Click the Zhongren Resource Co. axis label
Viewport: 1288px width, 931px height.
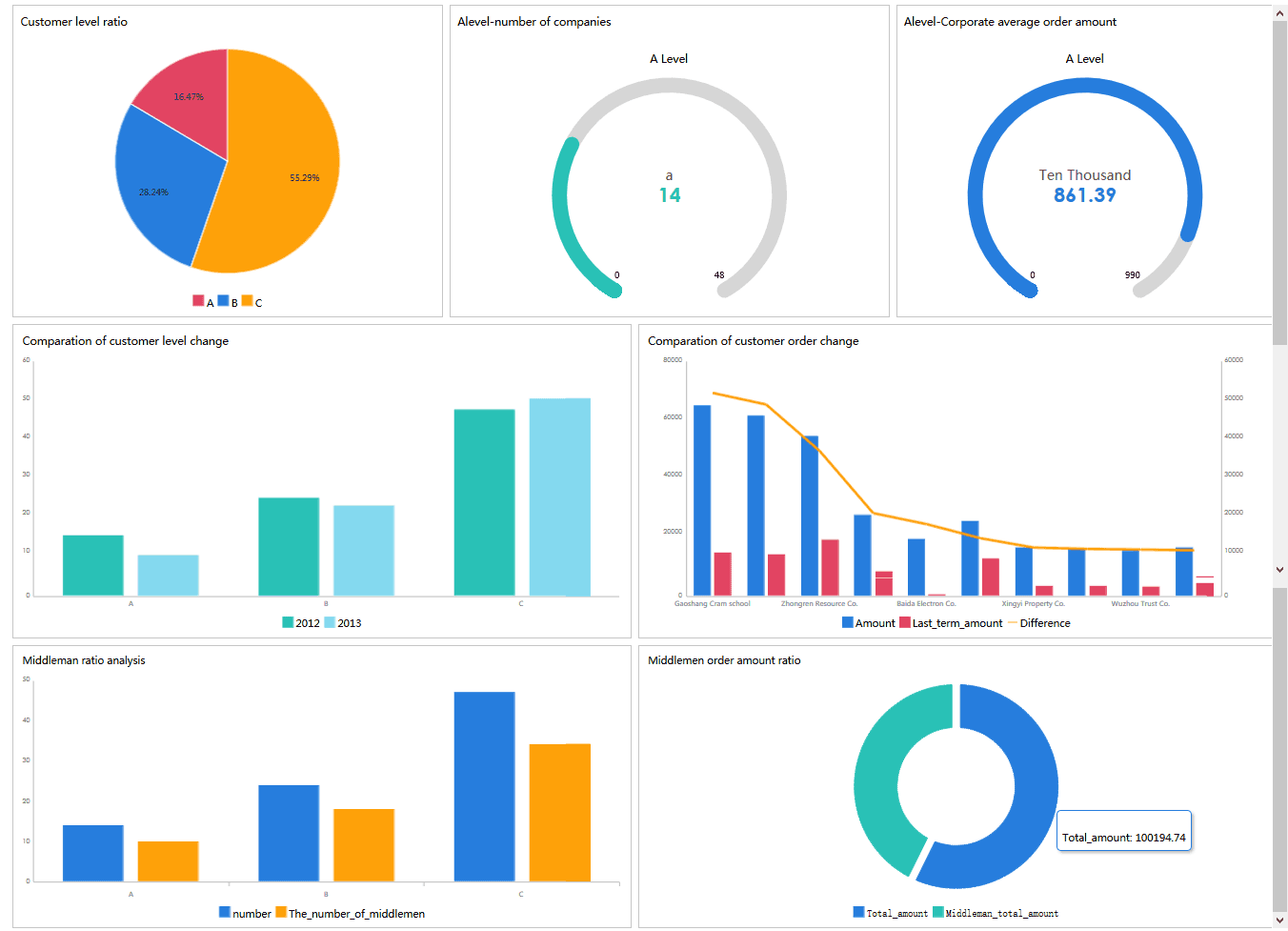819,604
